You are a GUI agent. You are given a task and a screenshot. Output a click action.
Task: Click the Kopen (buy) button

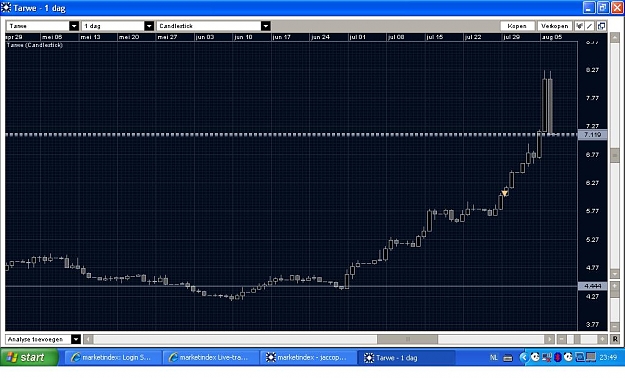[x=517, y=26]
